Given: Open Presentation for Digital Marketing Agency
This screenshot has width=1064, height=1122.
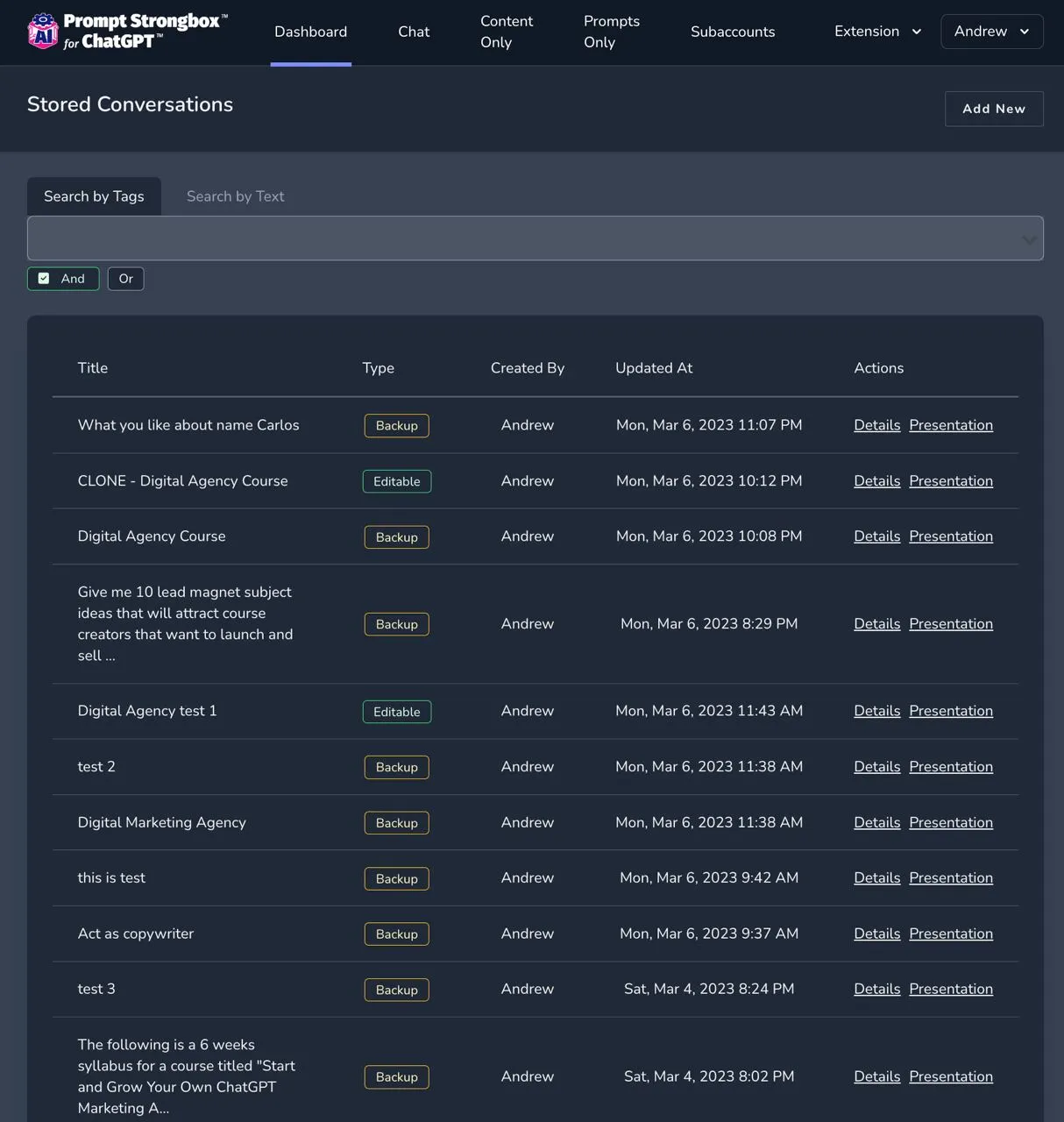Looking at the screenshot, I should pos(950,822).
